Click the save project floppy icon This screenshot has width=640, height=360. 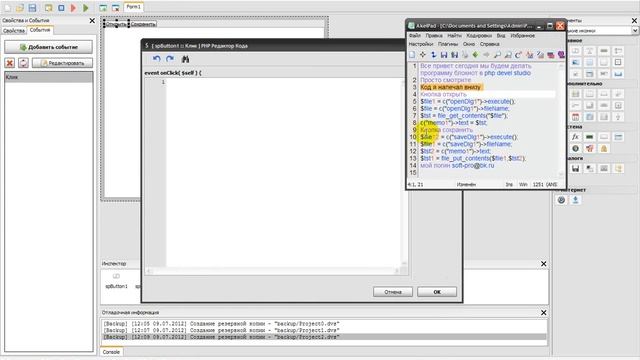[33, 7]
